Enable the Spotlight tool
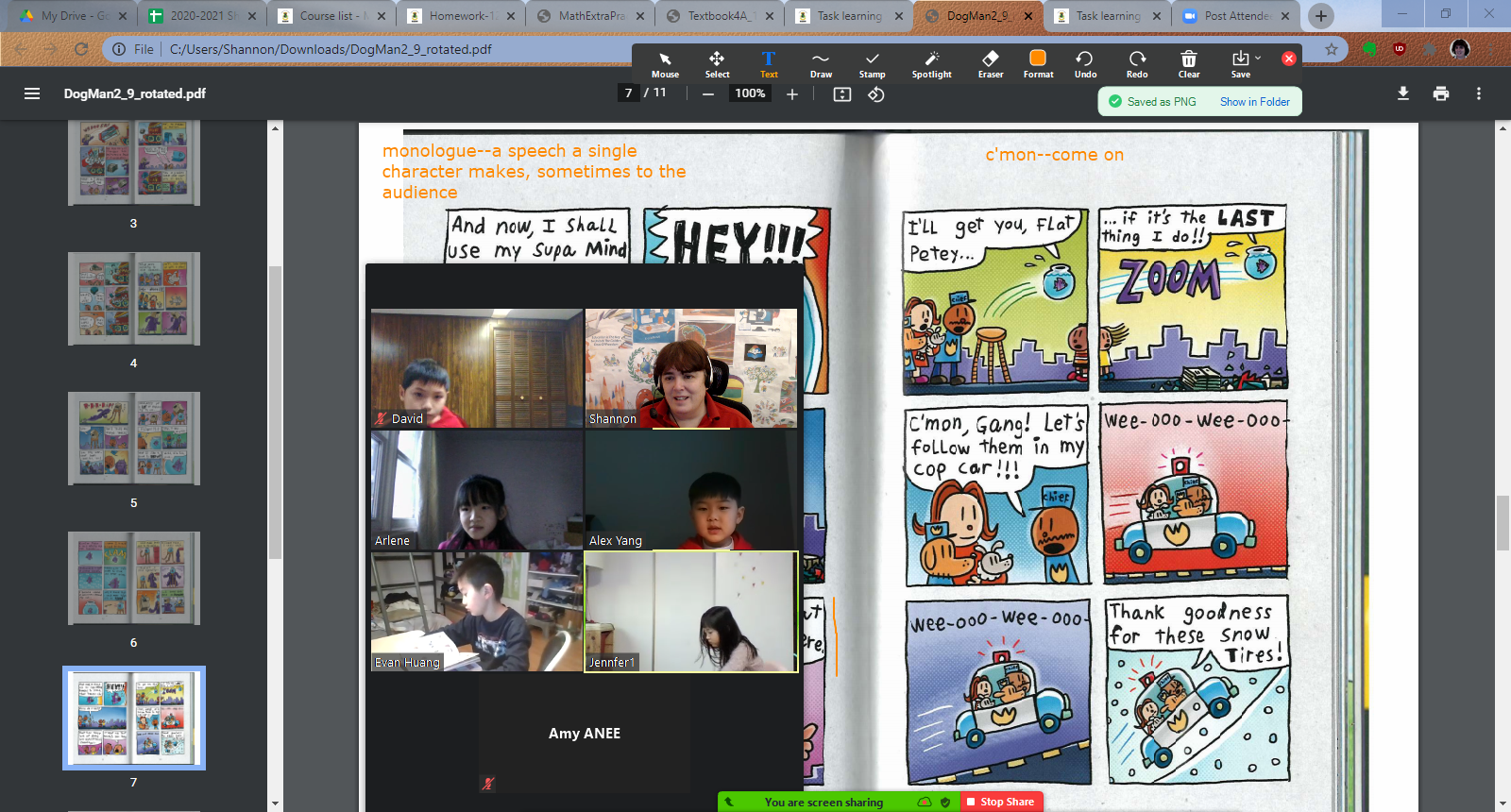 point(931,64)
